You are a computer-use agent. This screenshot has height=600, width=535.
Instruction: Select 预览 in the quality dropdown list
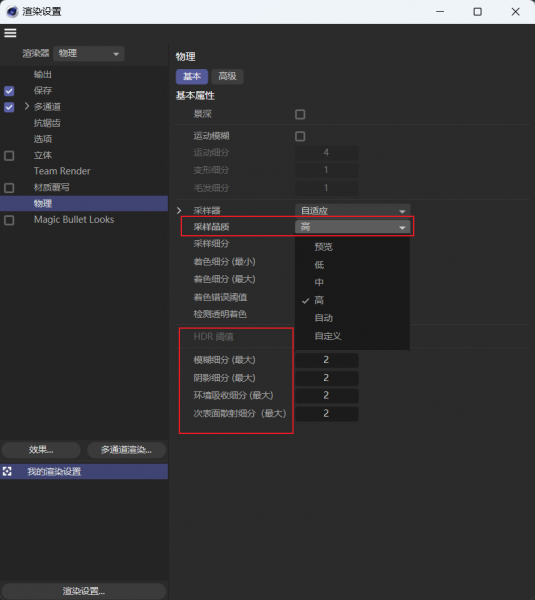point(323,247)
